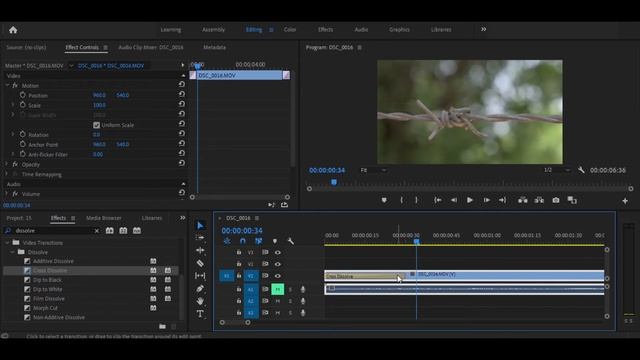Image resolution: width=640 pixels, height=360 pixels.
Task: Select the Dip to Black transition
Action: [47, 280]
